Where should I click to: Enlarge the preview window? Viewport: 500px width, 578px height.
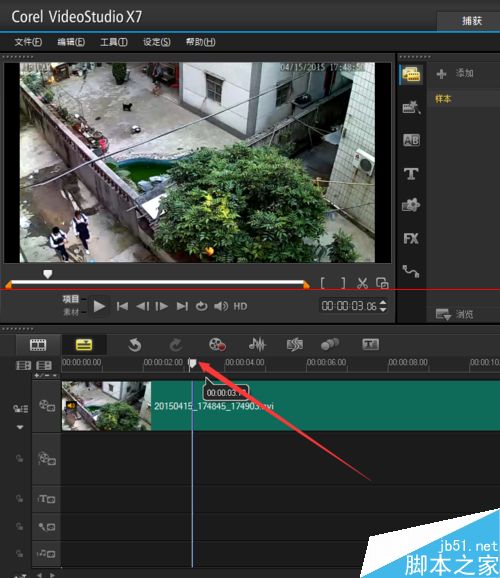coord(382,283)
